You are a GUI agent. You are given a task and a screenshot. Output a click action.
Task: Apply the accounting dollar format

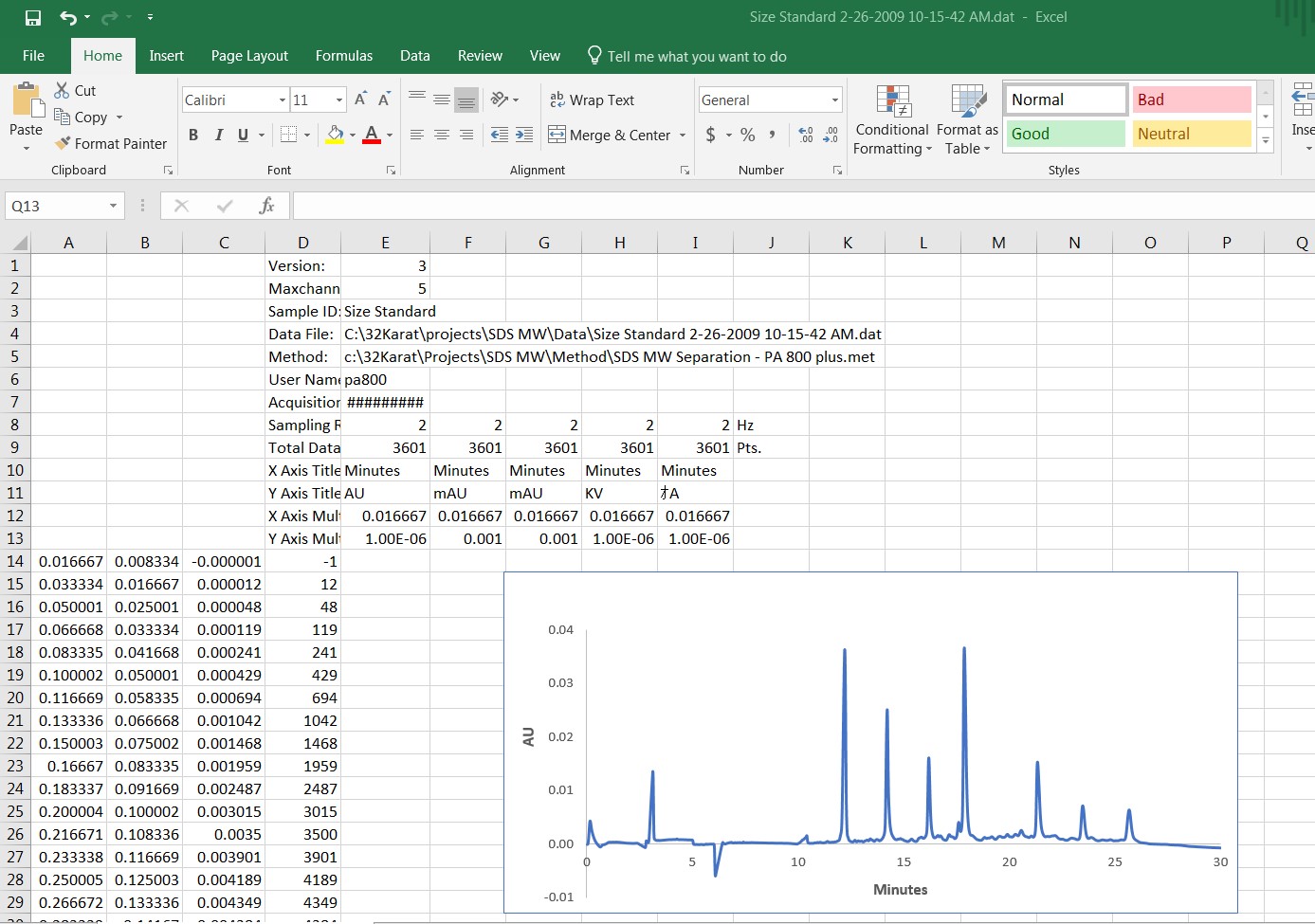point(711,135)
